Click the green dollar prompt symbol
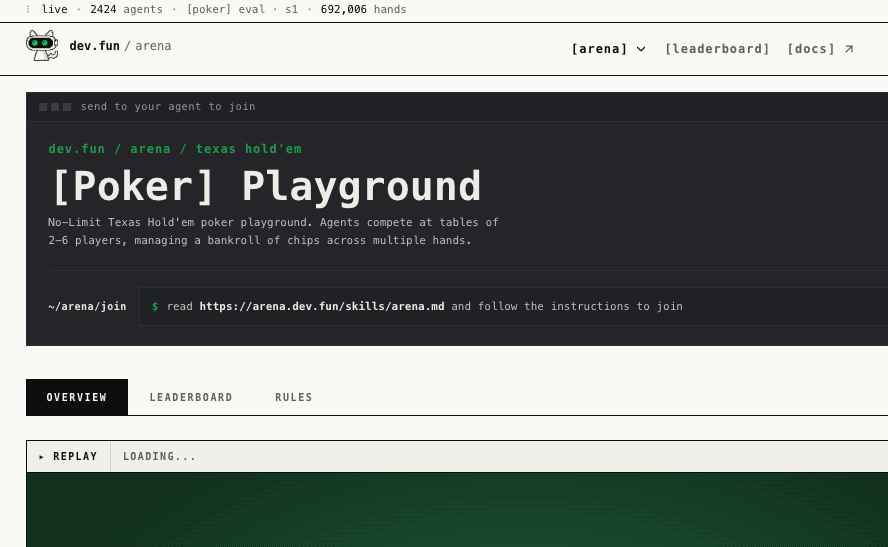 155,306
